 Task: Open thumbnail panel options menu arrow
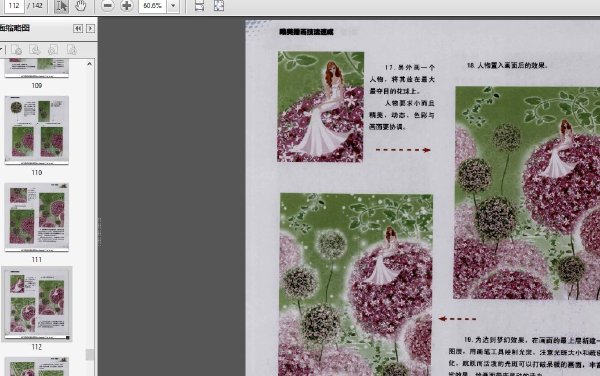coord(1,49)
